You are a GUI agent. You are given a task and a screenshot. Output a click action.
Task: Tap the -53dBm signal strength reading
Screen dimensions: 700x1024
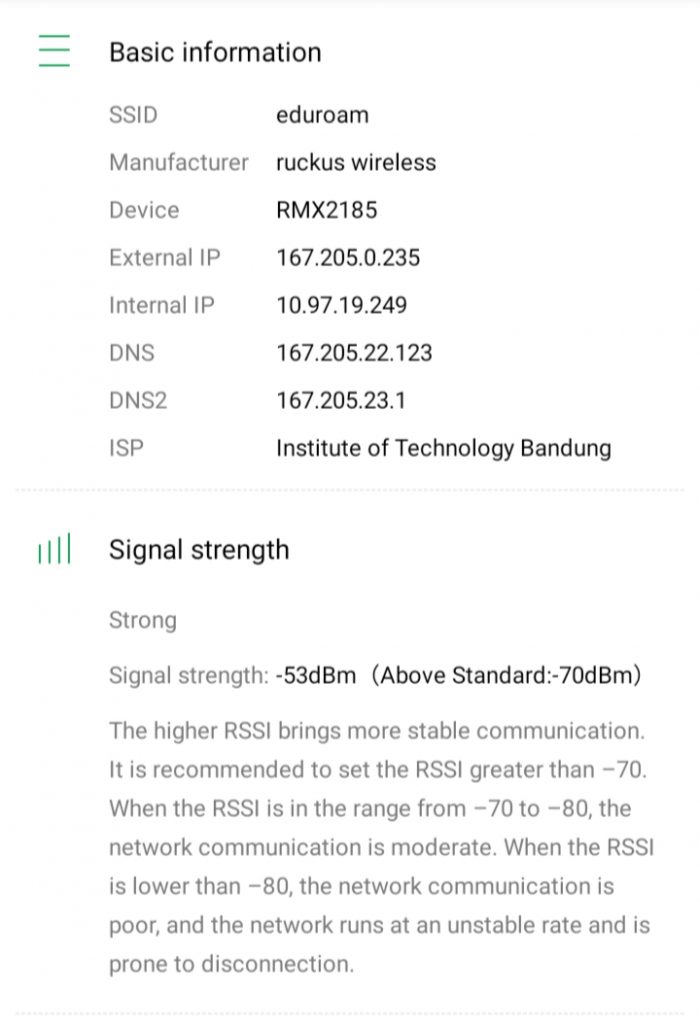tap(316, 676)
